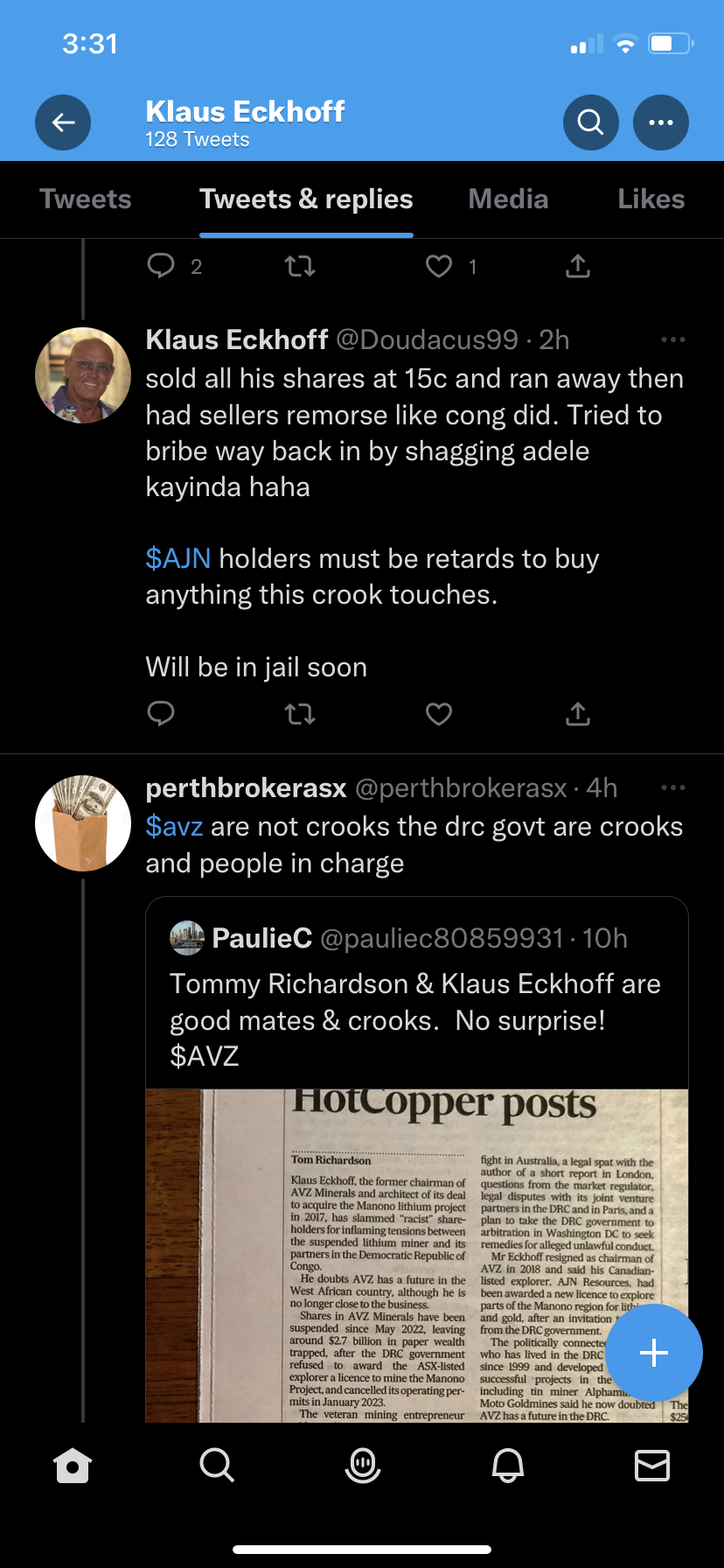This screenshot has height=1568, width=724.
Task: Switch to the Media tab
Action: point(508,199)
